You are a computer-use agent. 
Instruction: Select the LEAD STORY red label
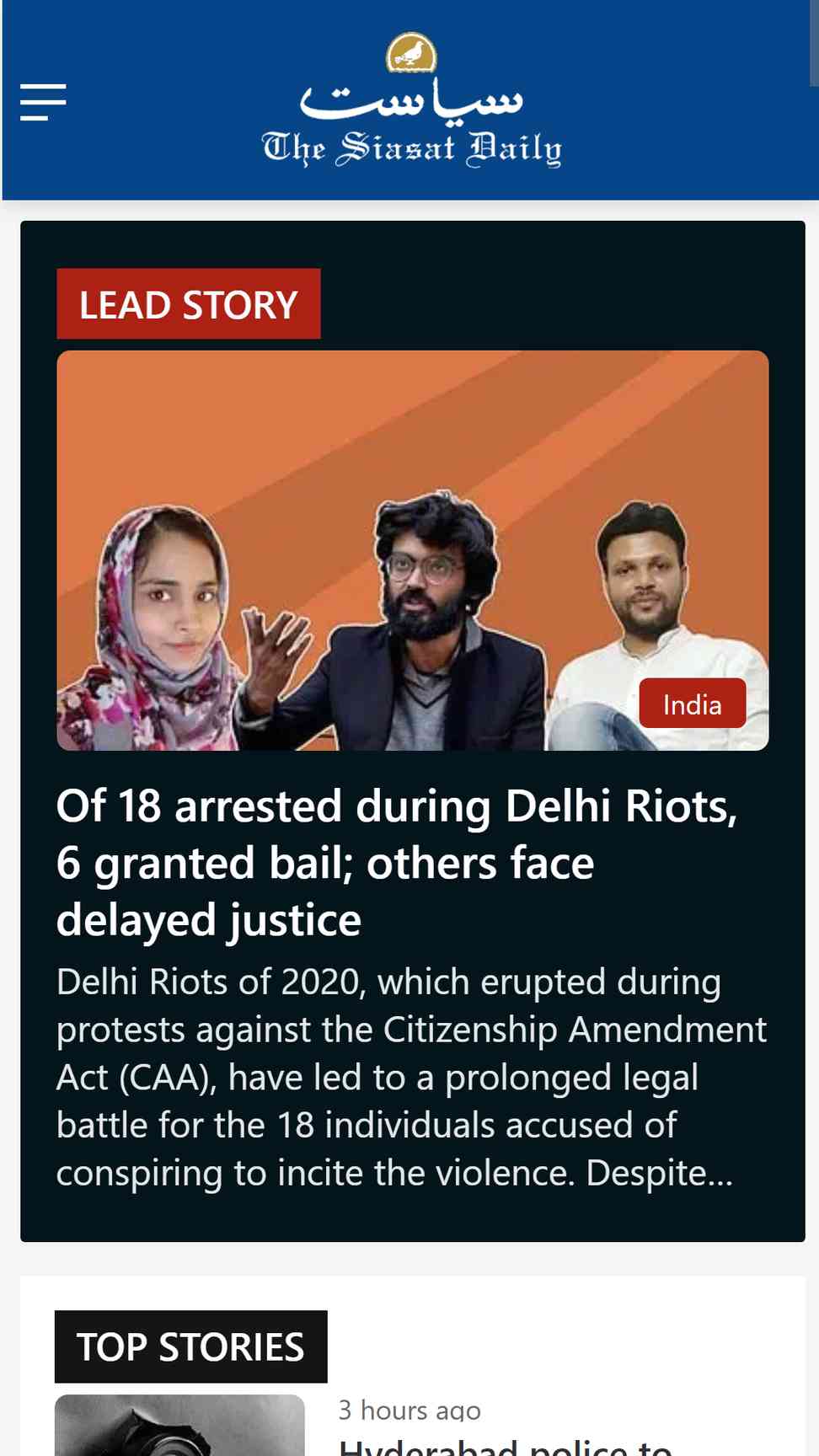189,304
